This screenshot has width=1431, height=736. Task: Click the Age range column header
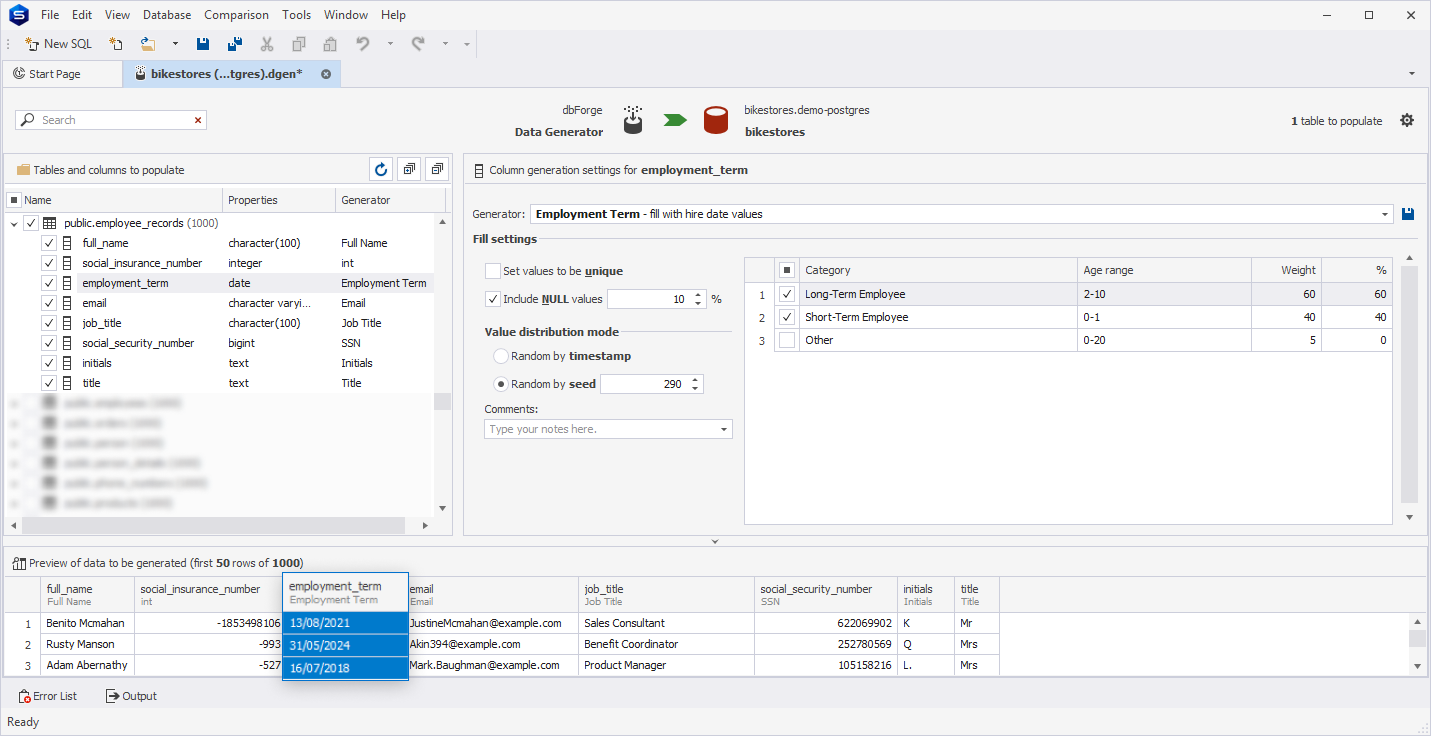1164,270
